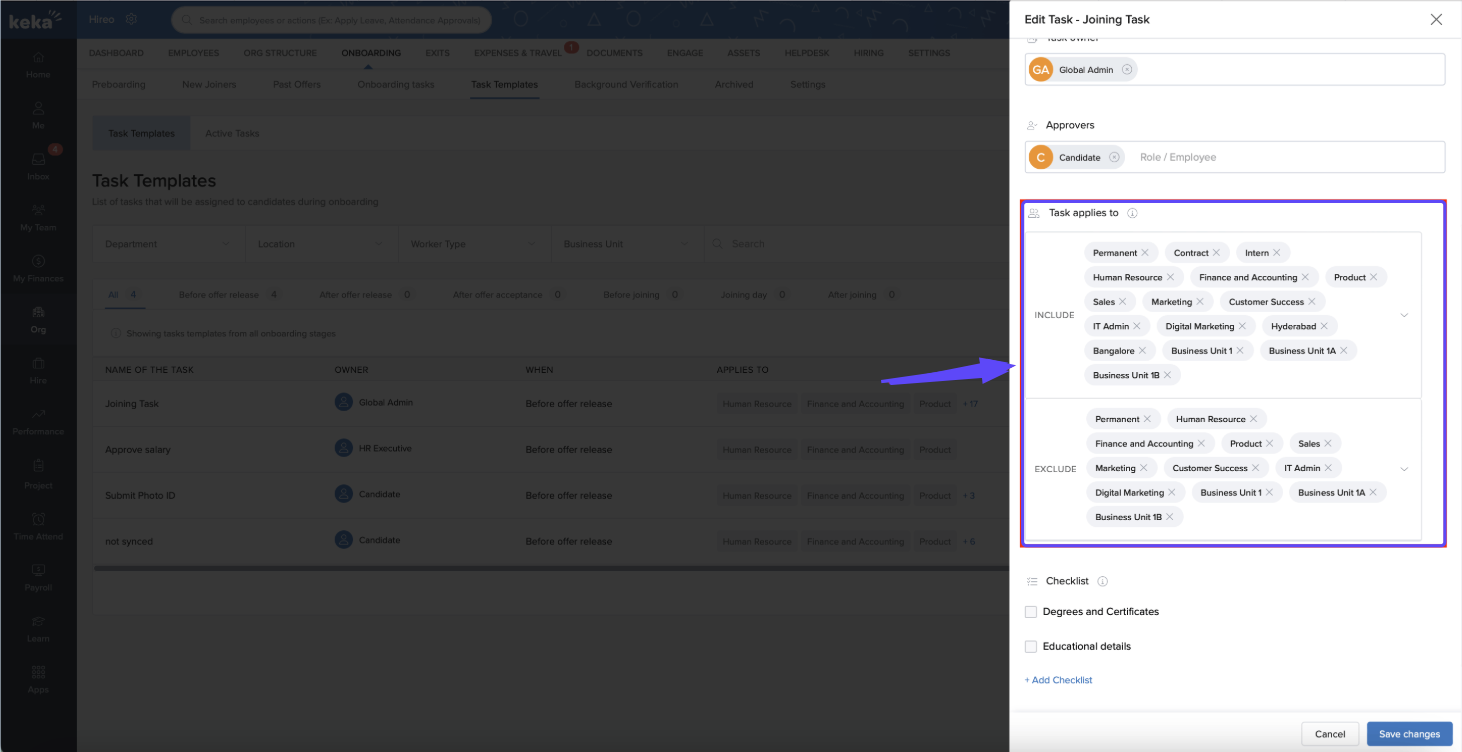Viewport: 1462px width, 752px height.
Task: Check the Degrees and Certificates checkbox
Action: [1031, 612]
